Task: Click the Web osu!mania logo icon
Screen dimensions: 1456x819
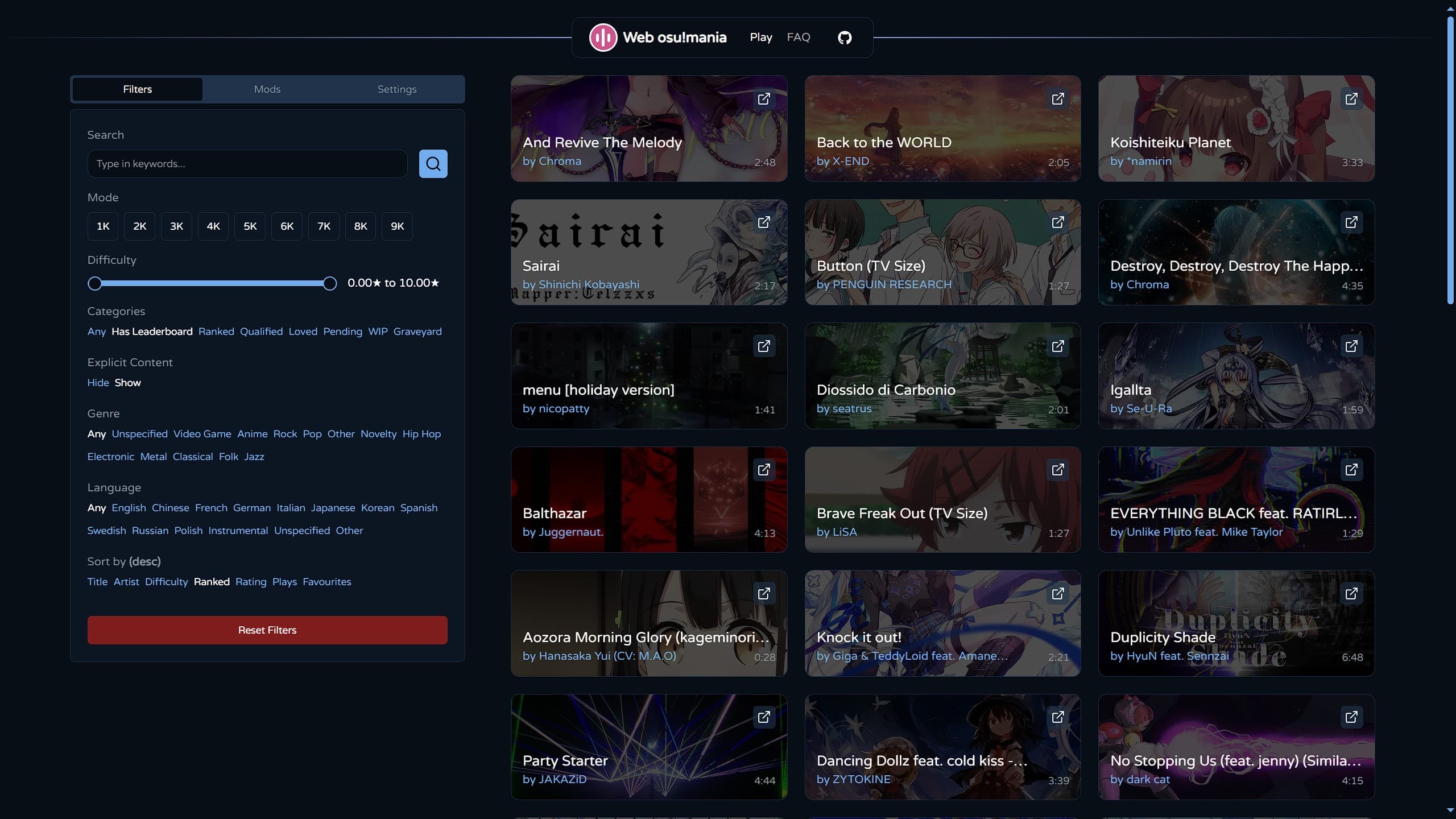Action: pos(603,38)
